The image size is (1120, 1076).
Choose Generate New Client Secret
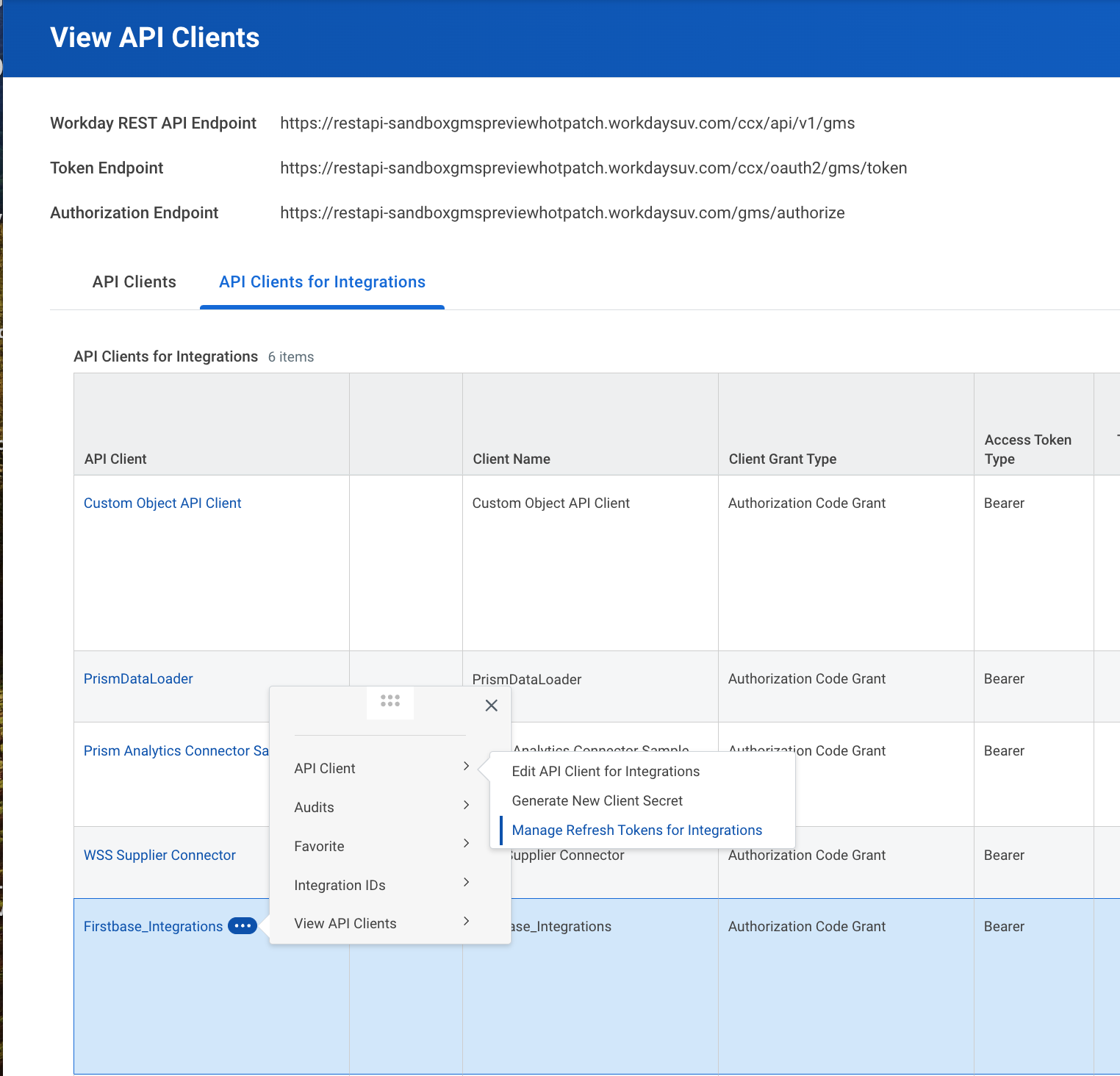coord(597,800)
